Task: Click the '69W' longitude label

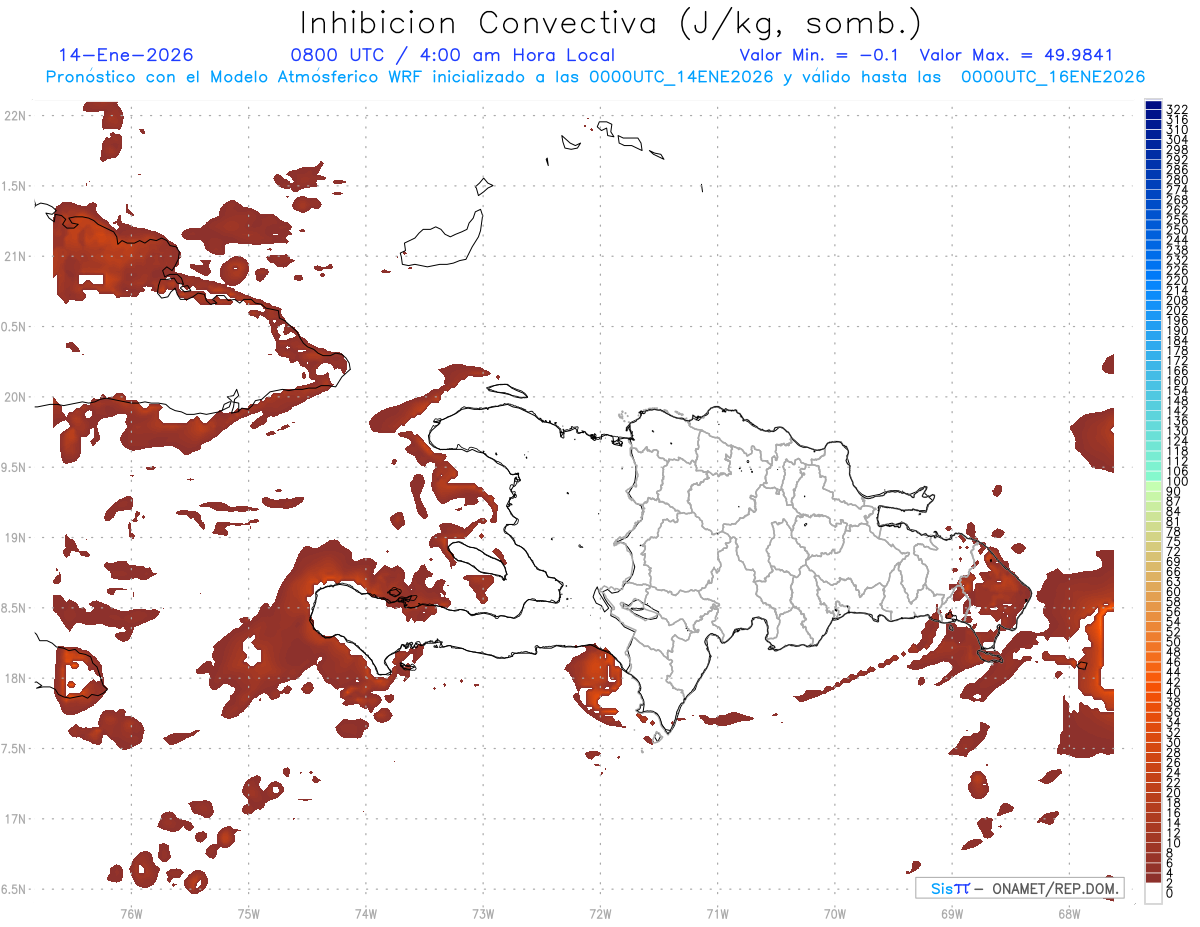Action: point(952,913)
